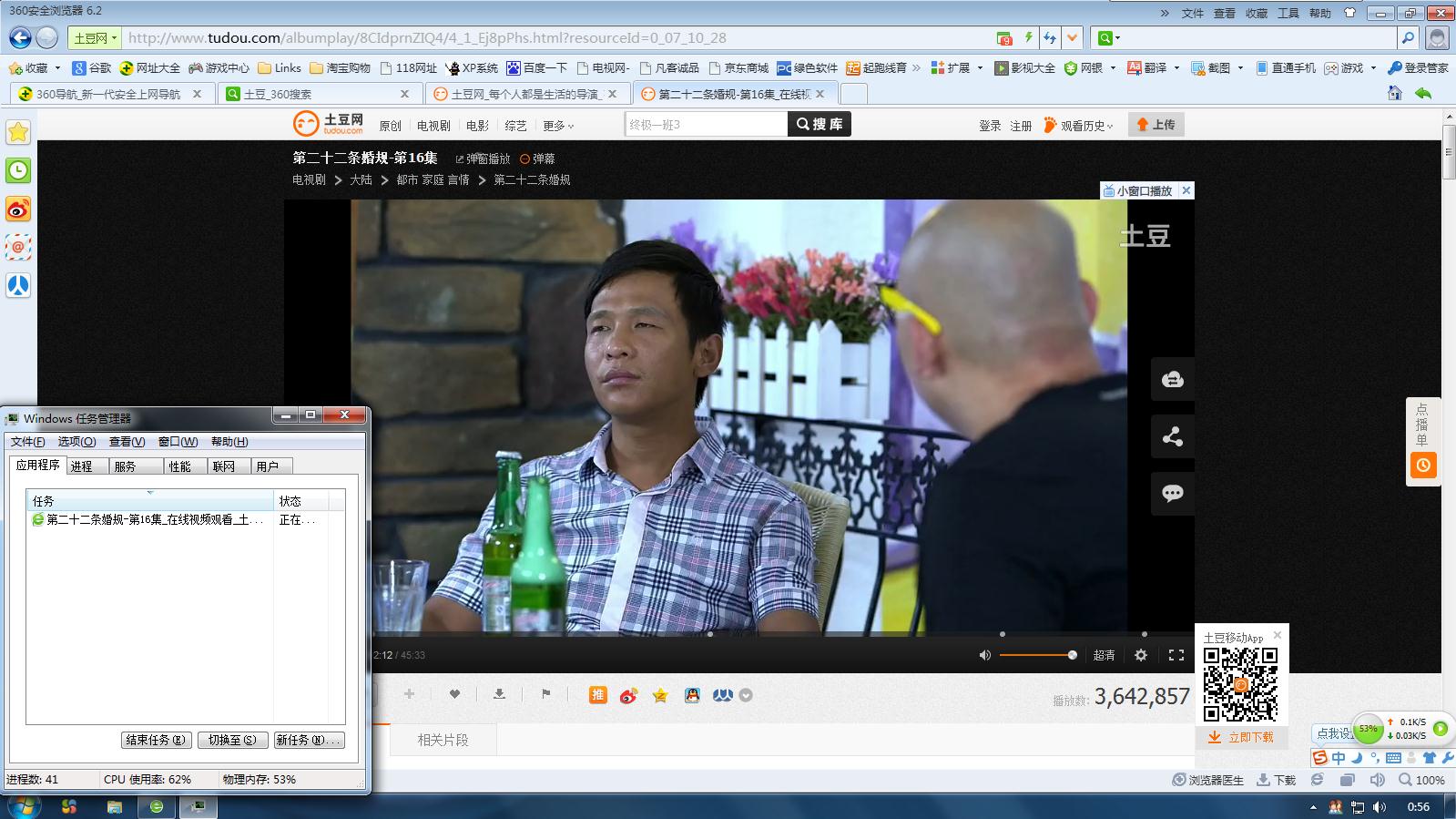This screenshot has width=1456, height=819.
Task: Go back with the browser back arrow
Action: click(x=20, y=37)
